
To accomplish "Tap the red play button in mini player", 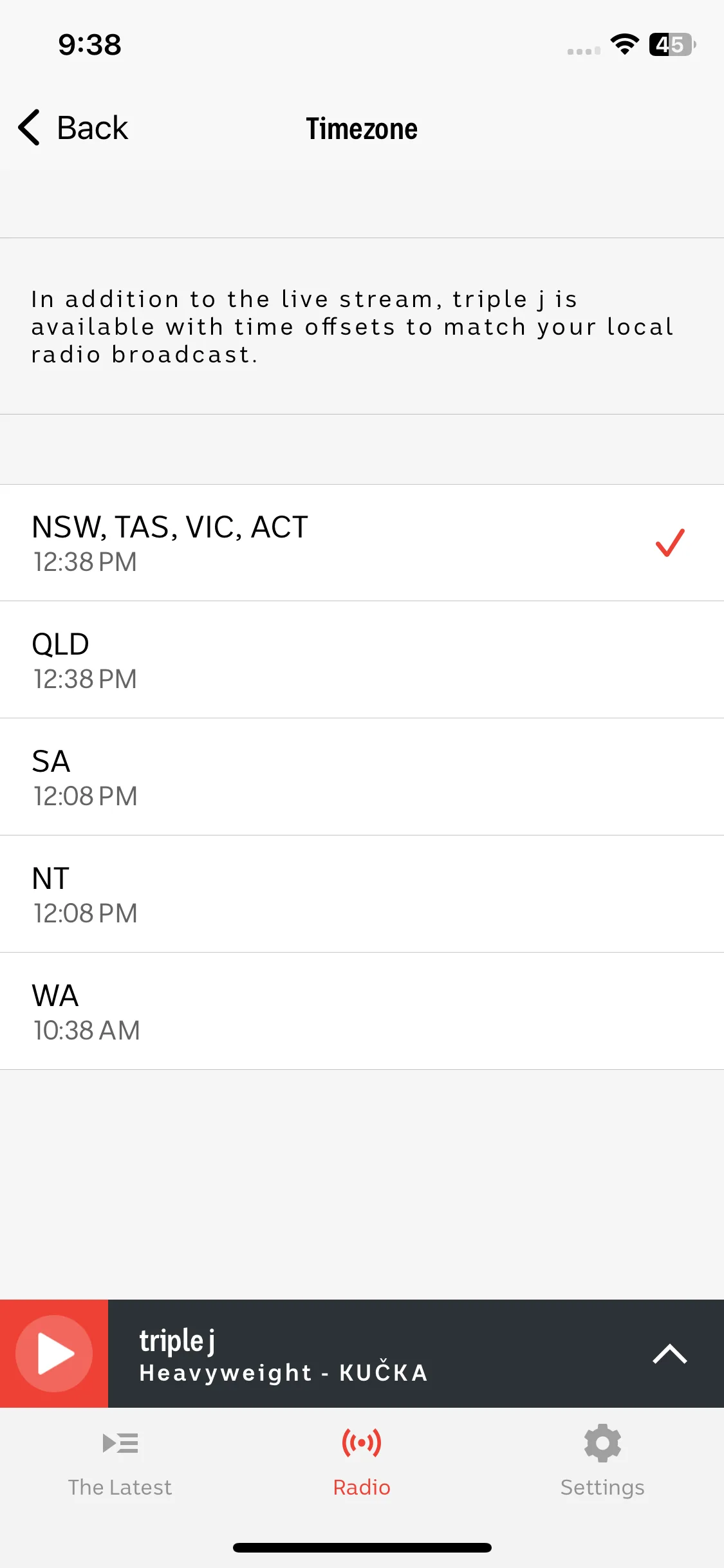I will [x=54, y=1354].
